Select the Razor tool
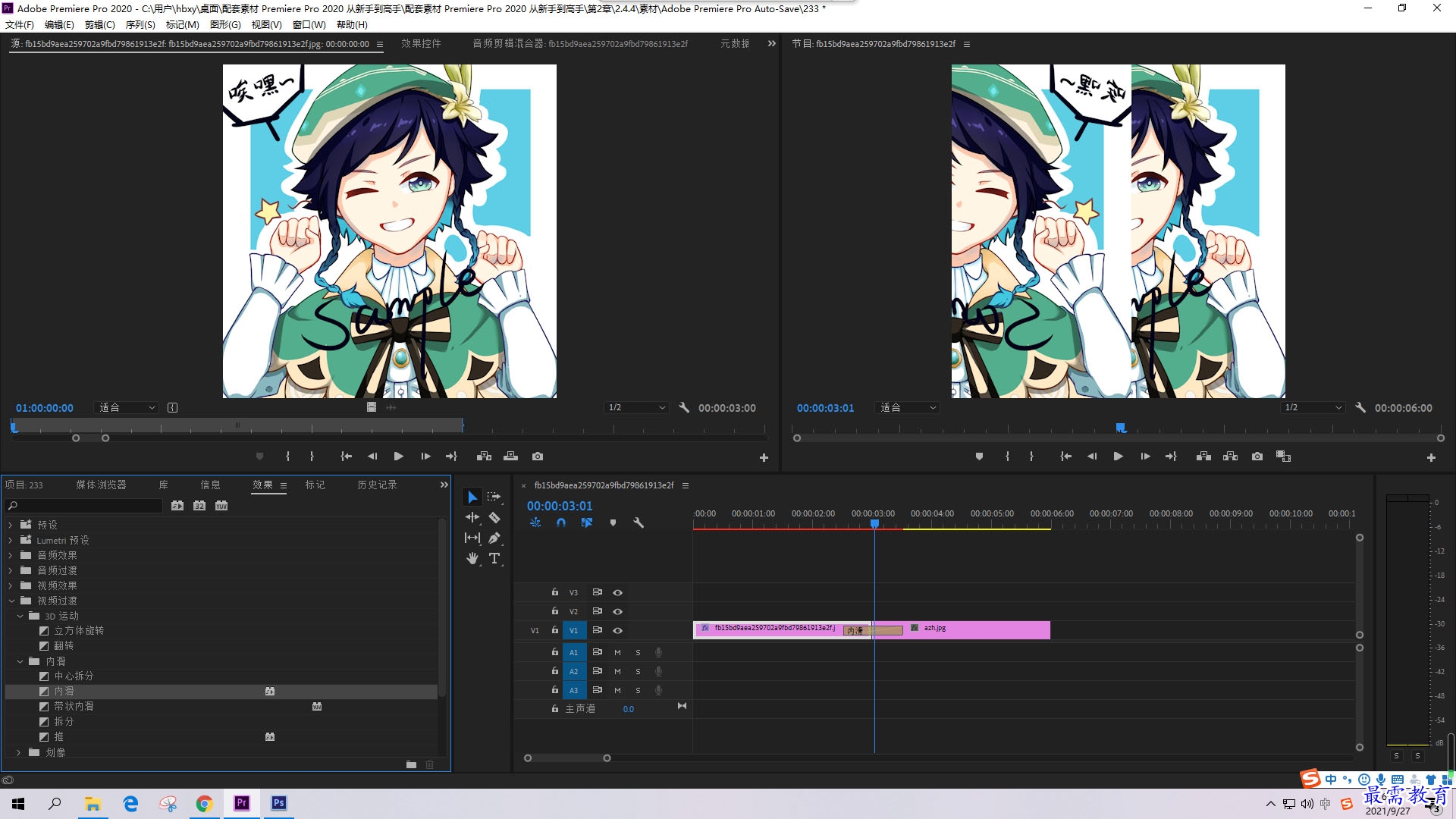The image size is (1456, 819). [x=494, y=517]
